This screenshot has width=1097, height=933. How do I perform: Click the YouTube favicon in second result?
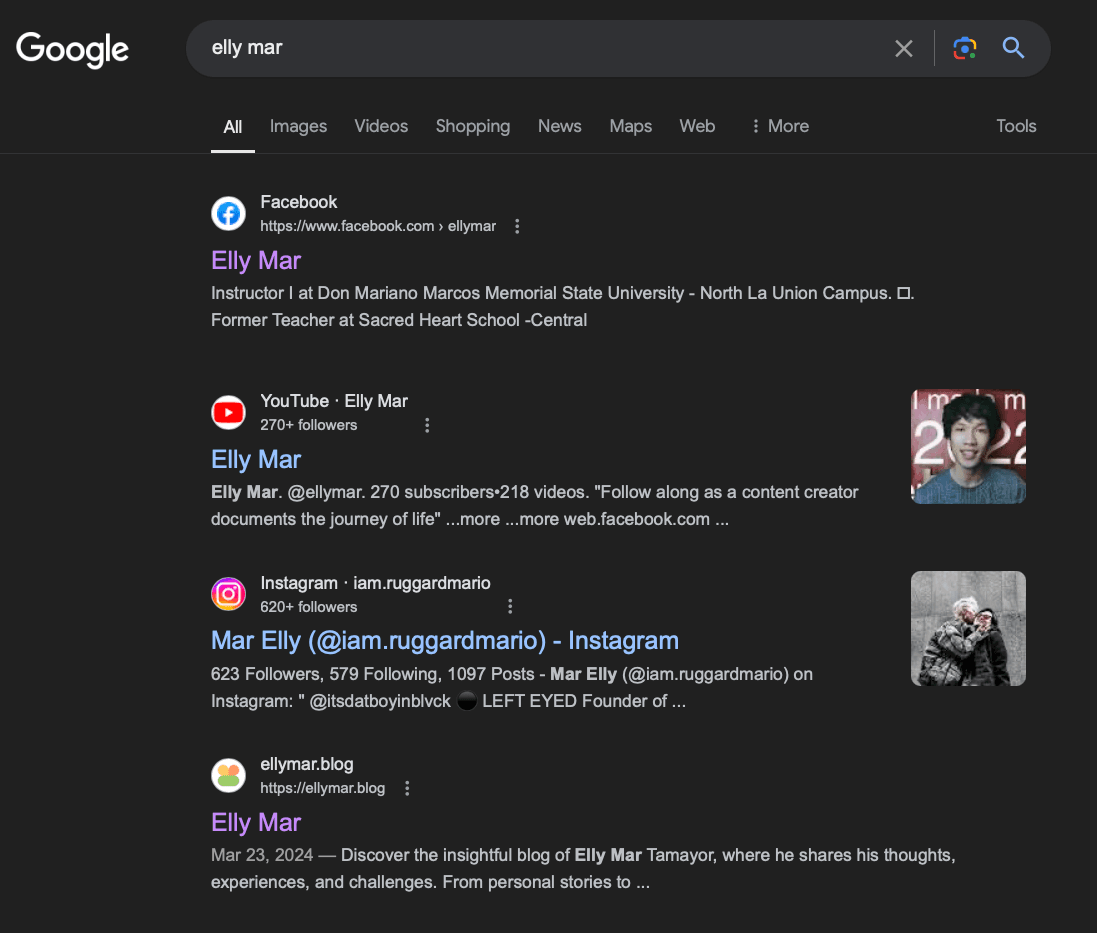(229, 413)
